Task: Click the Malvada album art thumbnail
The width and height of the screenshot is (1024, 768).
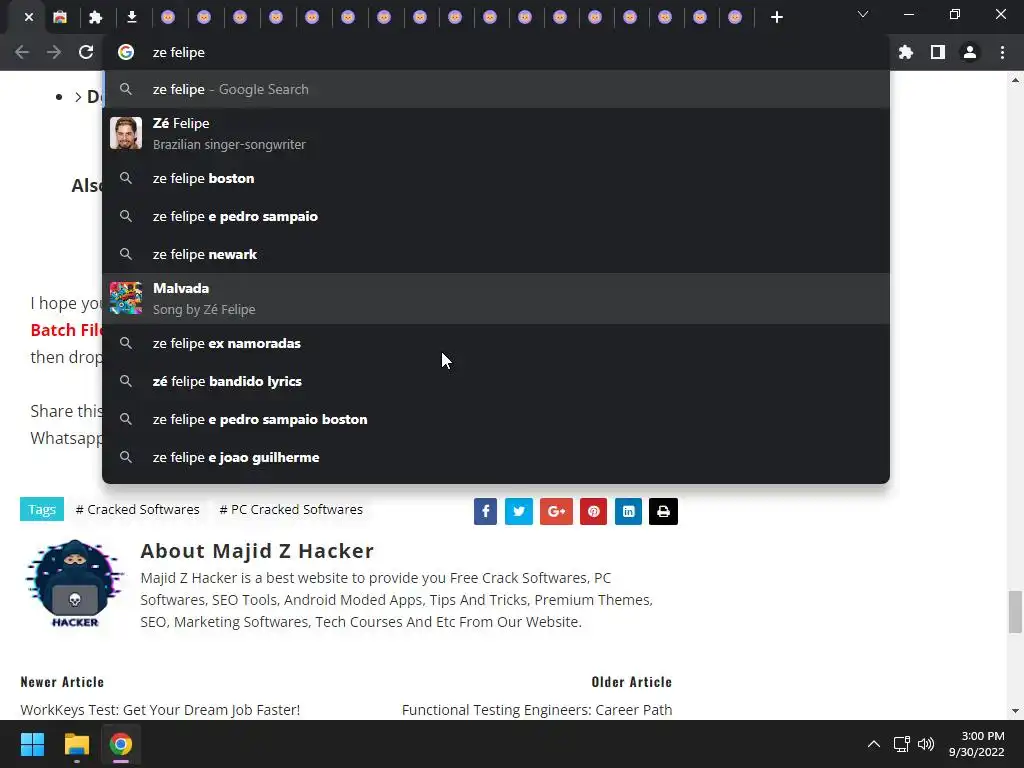Action: 126,298
